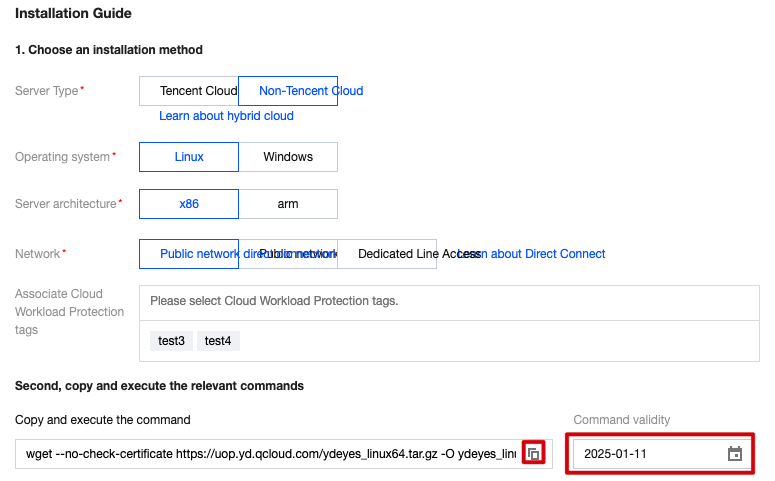Copy the wget command using the copy icon
775x481 pixels.
[534, 454]
